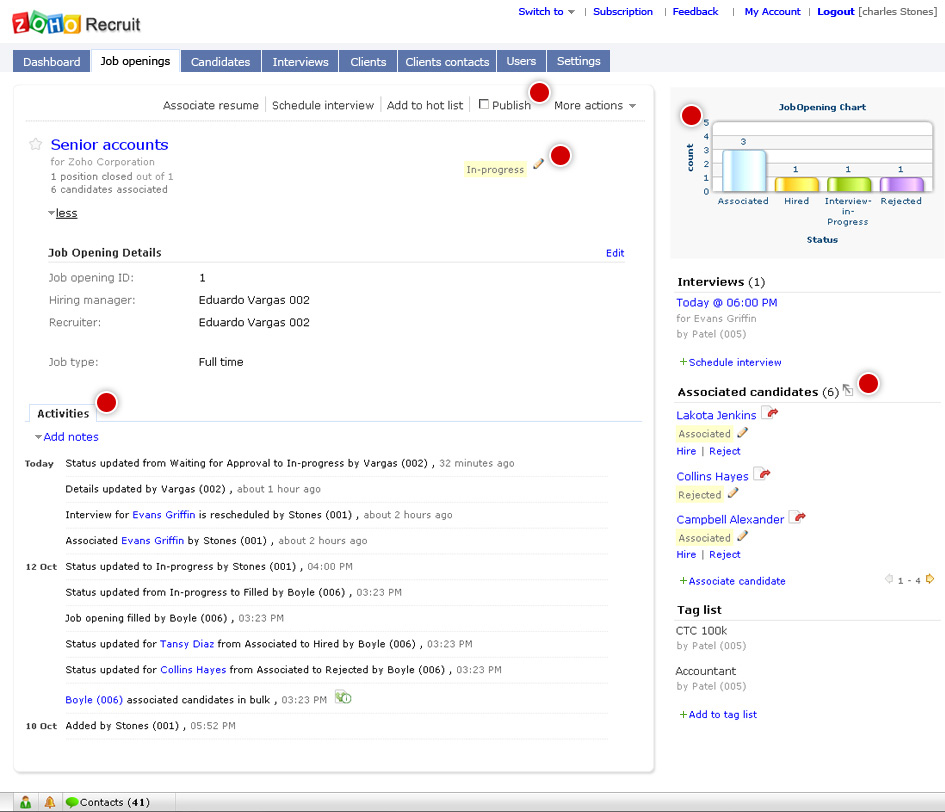Toggle the Publish checkbox

tap(483, 104)
